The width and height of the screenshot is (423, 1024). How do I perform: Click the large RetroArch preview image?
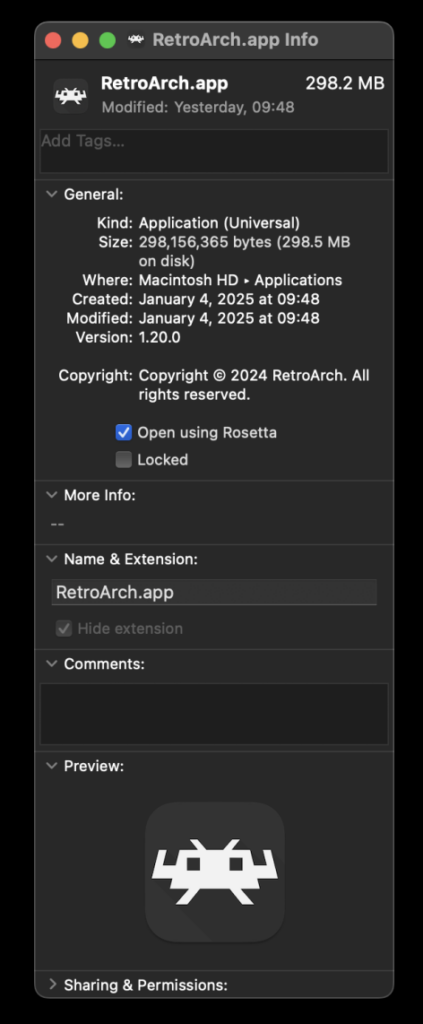click(215, 872)
